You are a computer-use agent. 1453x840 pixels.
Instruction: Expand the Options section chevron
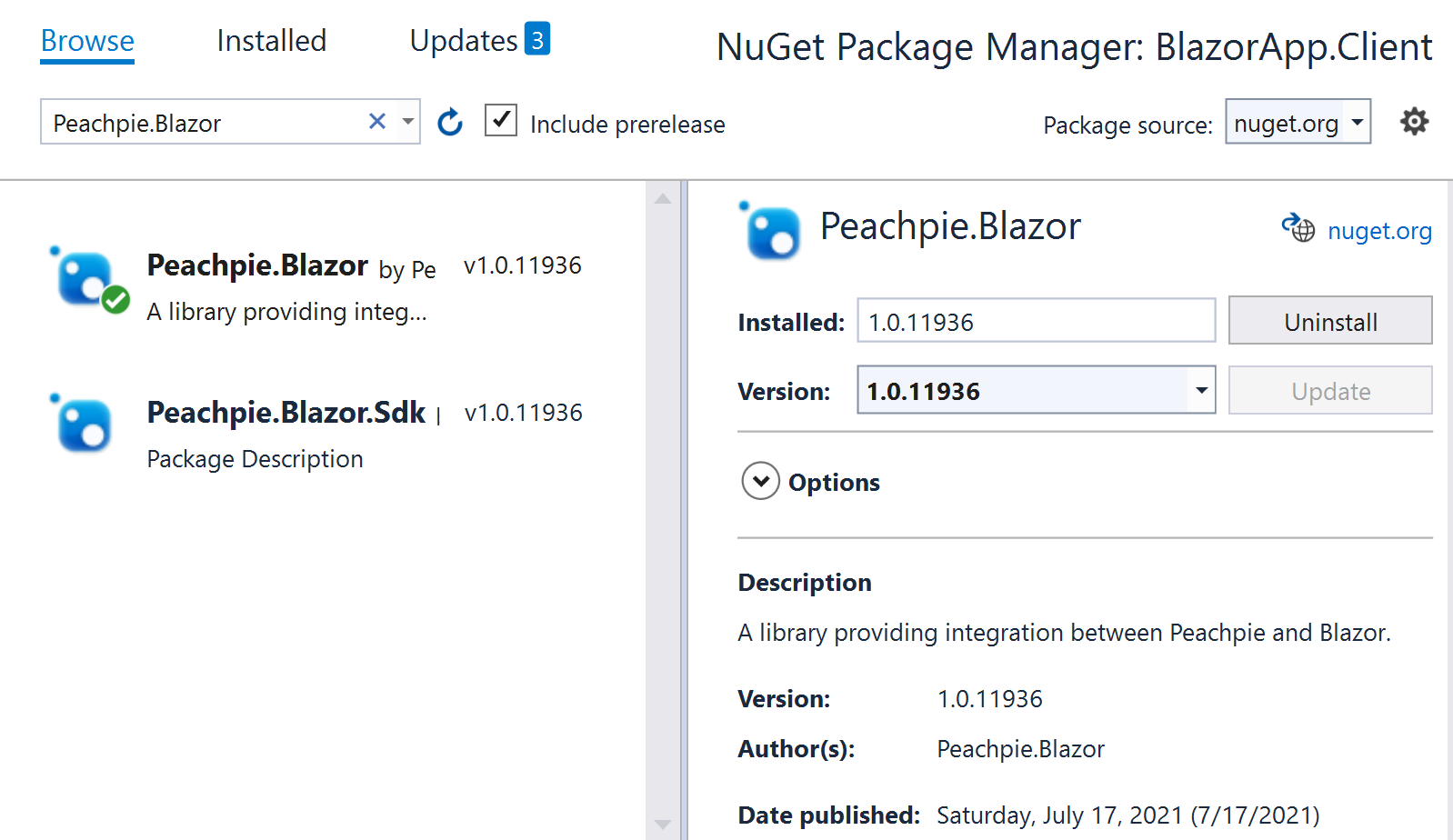tap(760, 481)
